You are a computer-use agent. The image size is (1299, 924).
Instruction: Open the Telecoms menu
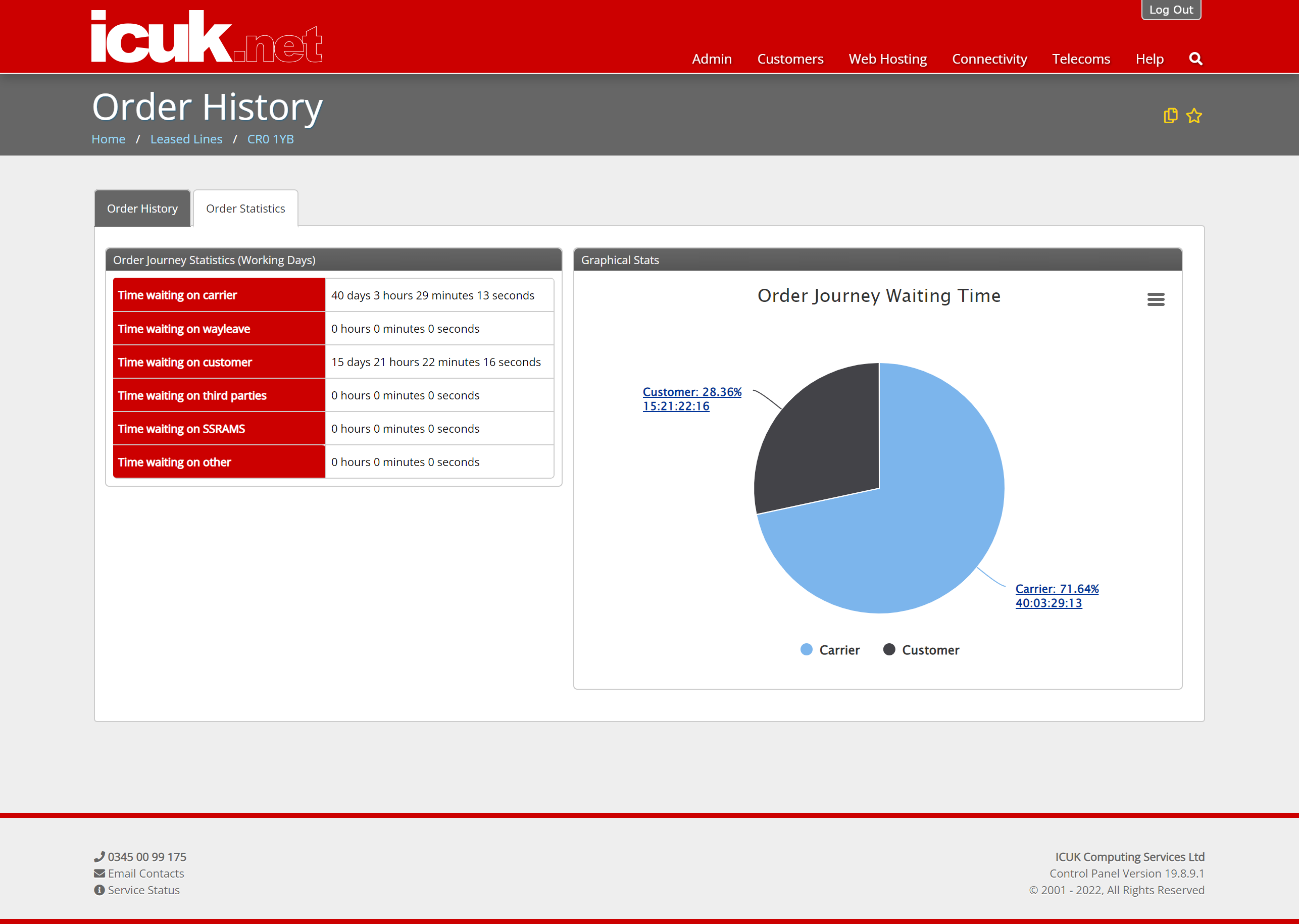1080,59
